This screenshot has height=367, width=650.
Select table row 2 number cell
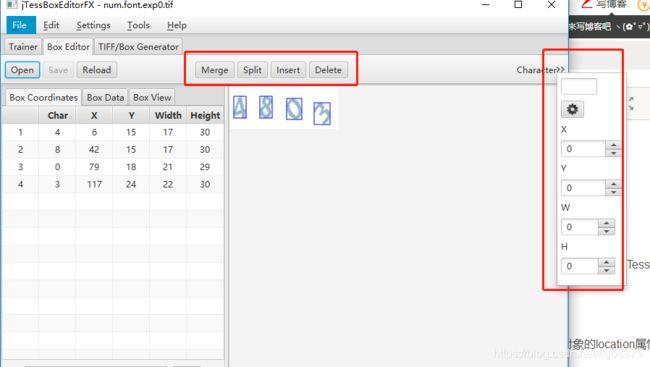(x=20, y=150)
